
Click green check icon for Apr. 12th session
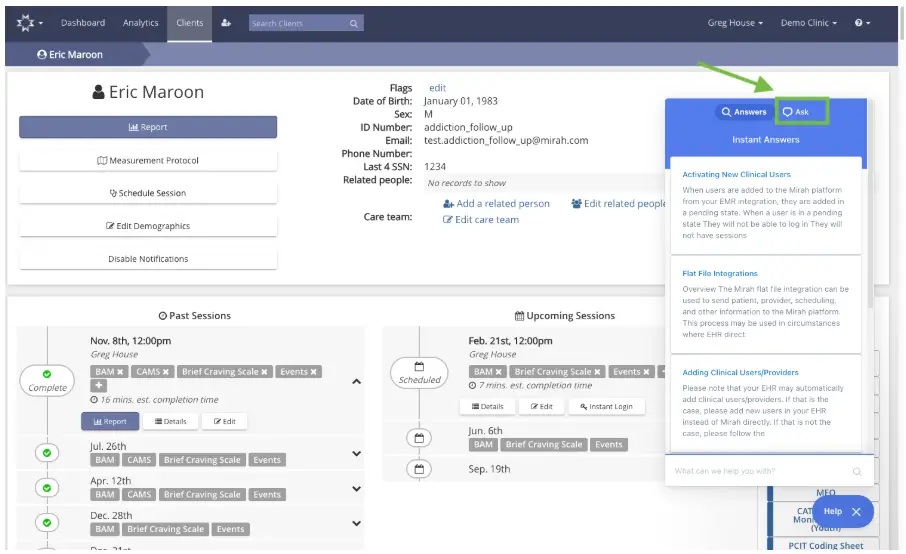click(x=47, y=488)
